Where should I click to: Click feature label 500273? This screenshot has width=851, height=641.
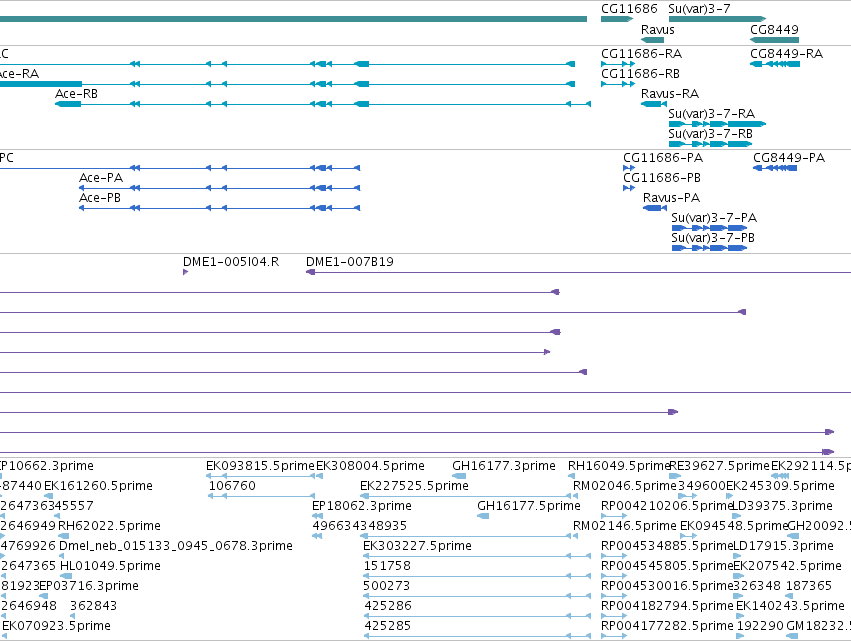[386, 586]
